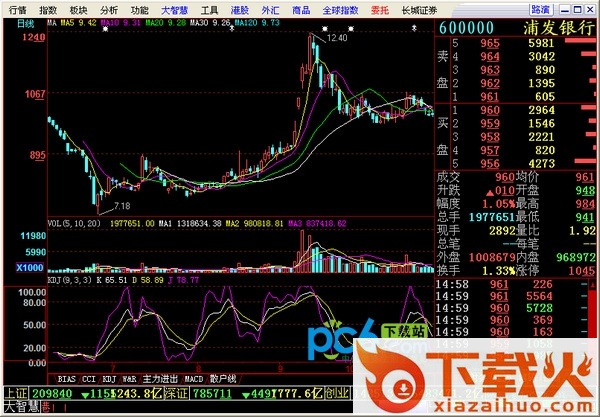
Task: Click the 路演 button
Action: (541, 10)
